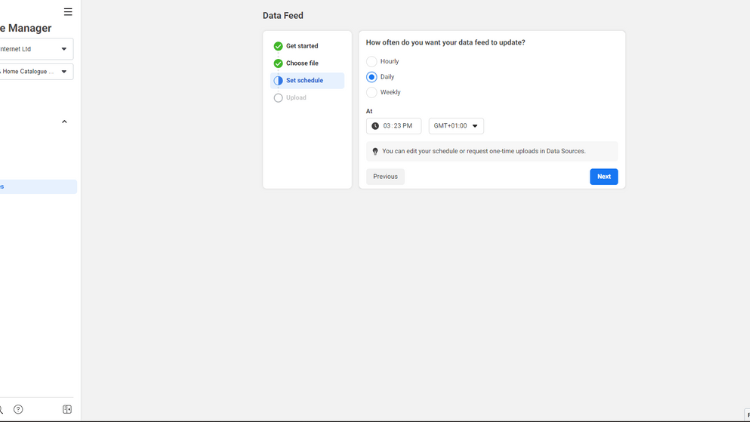This screenshot has height=422, width=750.
Task: Go to the Choose file step
Action: pos(302,63)
